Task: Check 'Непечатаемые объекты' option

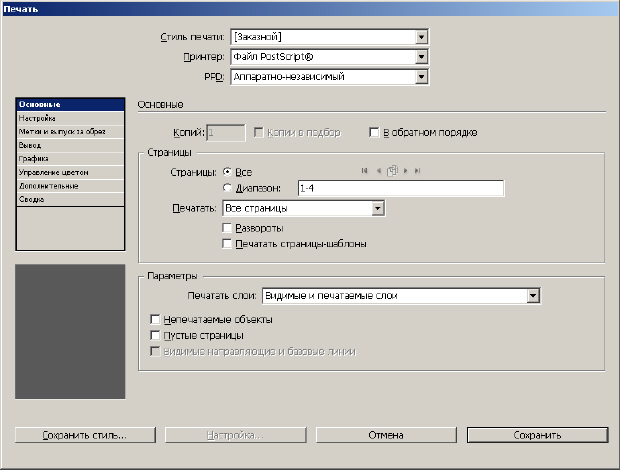Action: point(154,319)
